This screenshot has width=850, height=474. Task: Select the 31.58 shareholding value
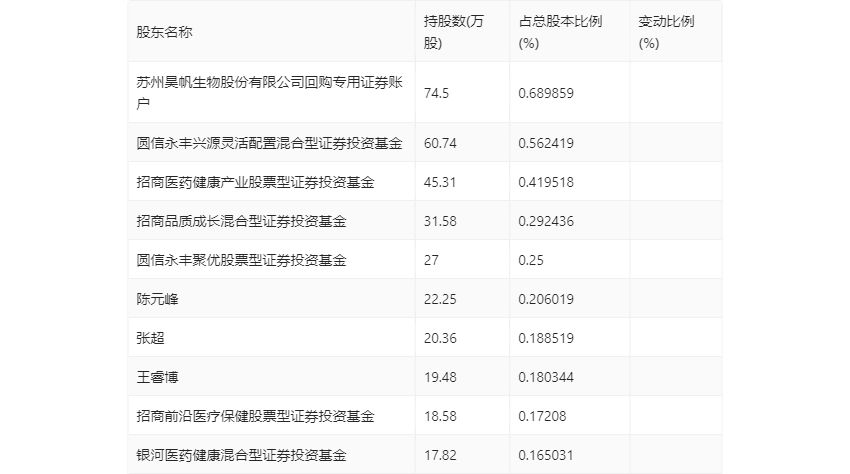(440, 221)
